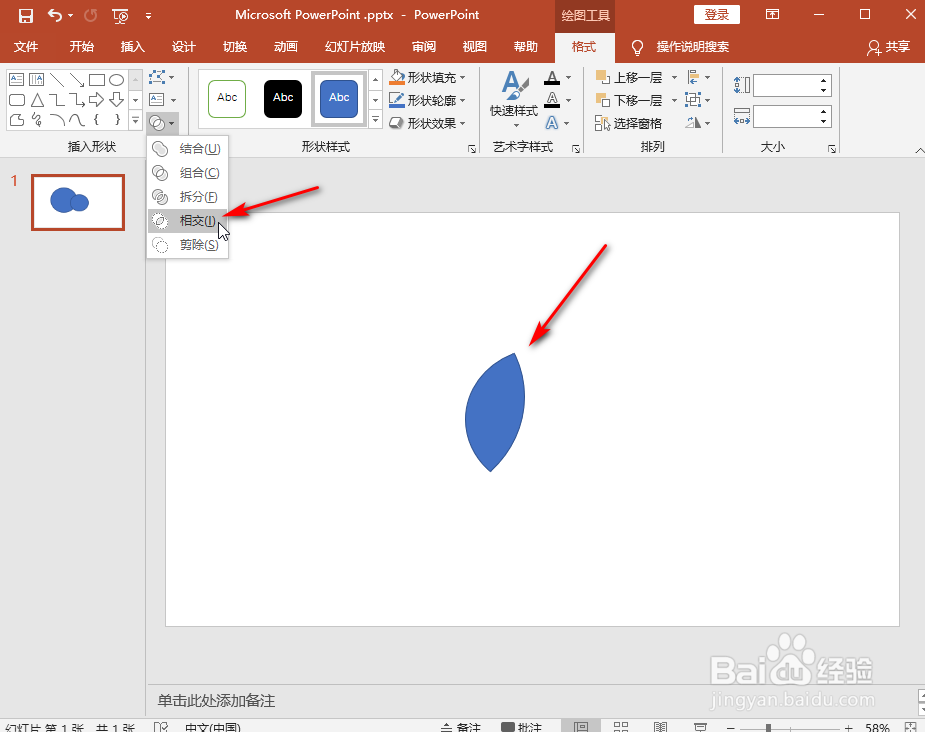
Task: Apply the white green-outline Abc style
Action: 227,99
